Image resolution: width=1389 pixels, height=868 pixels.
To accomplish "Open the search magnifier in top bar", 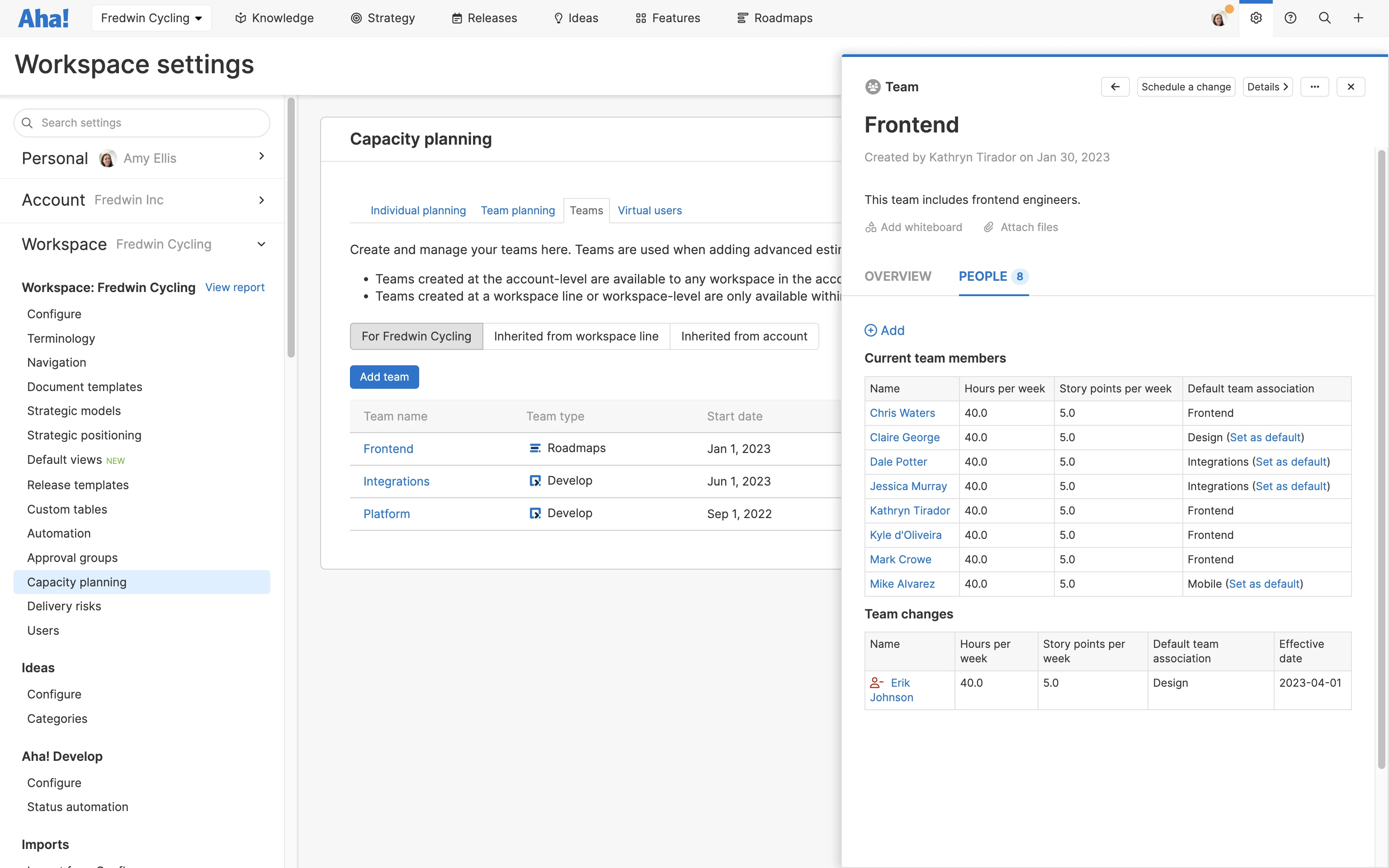I will pos(1325,18).
